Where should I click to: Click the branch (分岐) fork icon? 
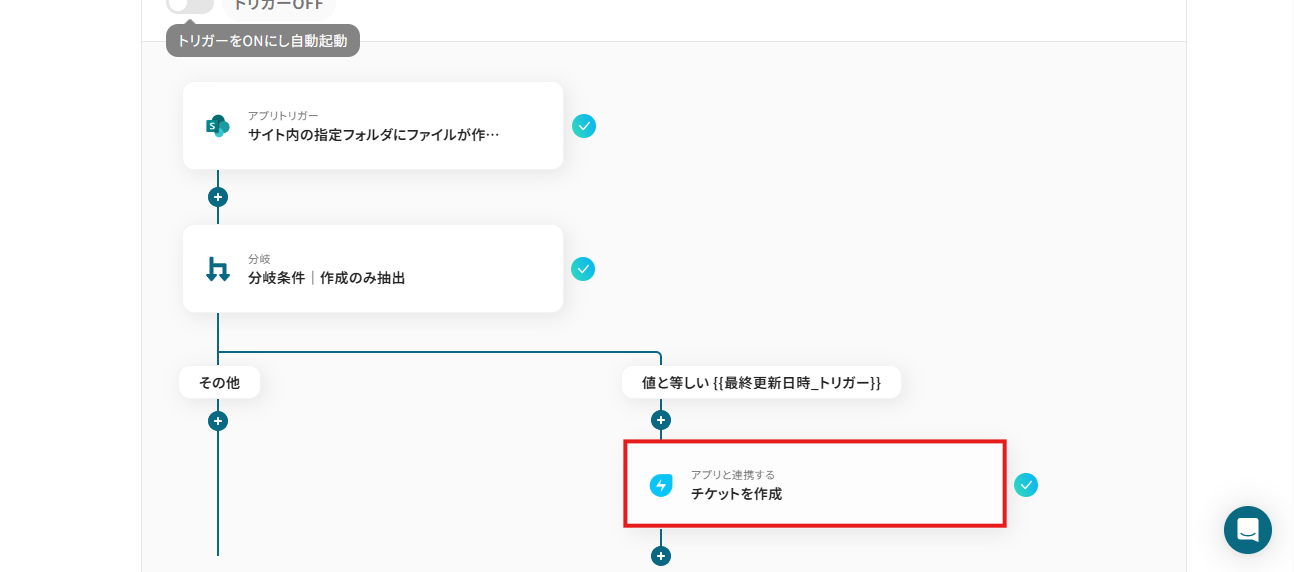pyautogui.click(x=217, y=269)
